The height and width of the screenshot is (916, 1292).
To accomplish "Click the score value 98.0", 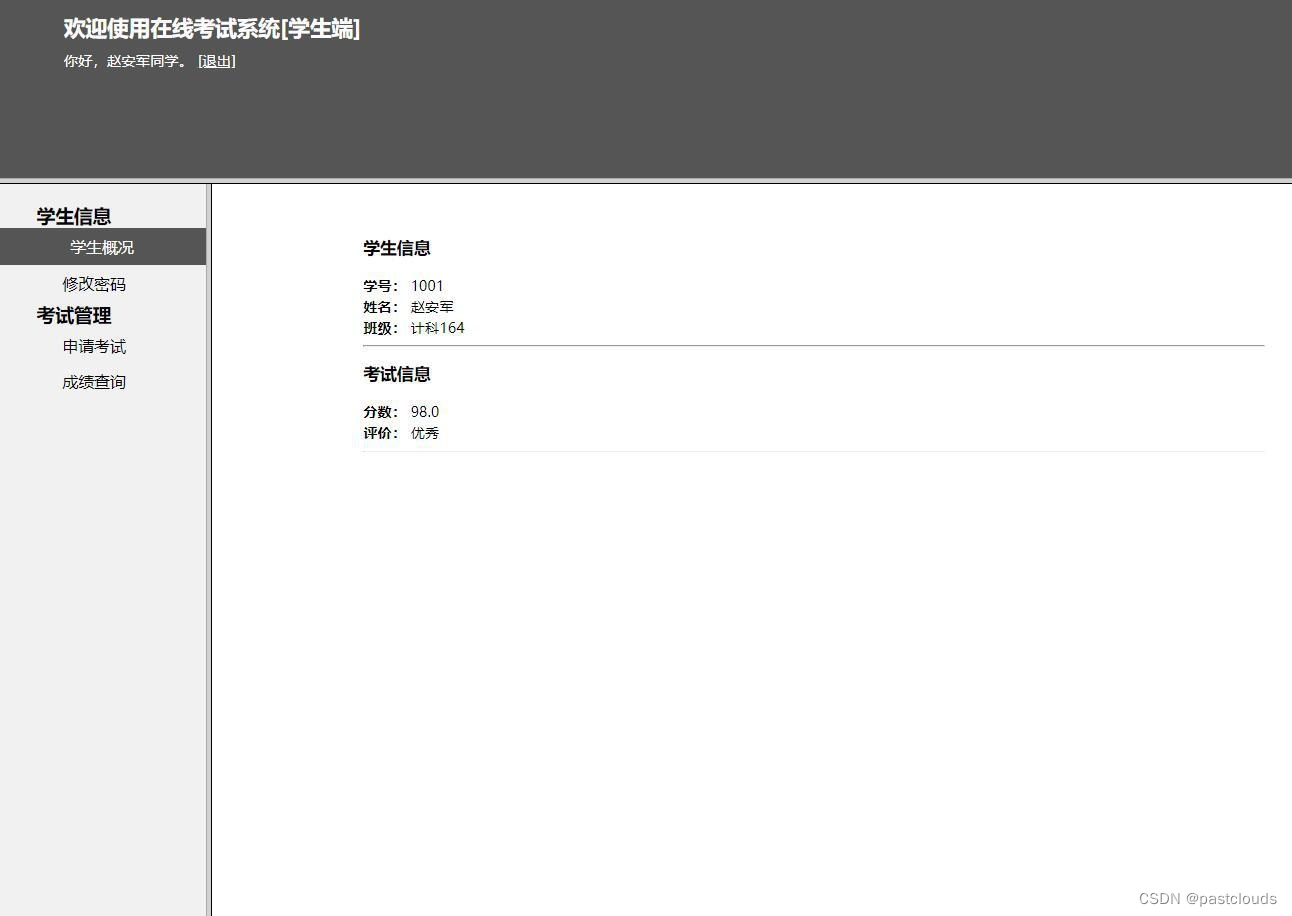I will (x=425, y=412).
